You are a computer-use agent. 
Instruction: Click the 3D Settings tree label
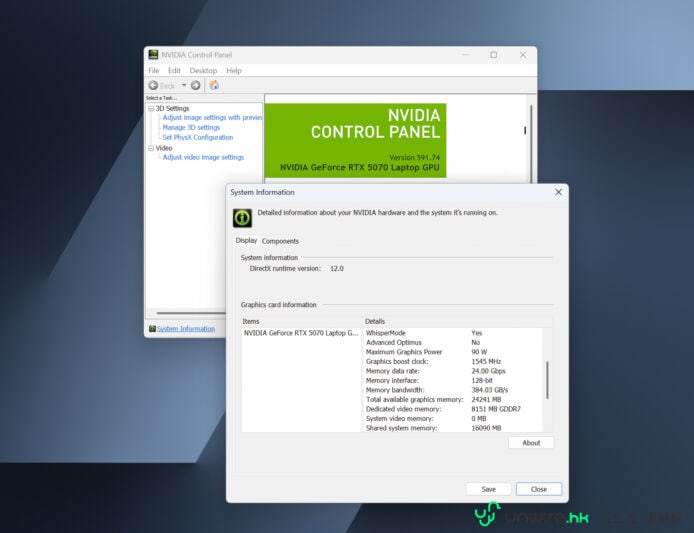[172, 108]
